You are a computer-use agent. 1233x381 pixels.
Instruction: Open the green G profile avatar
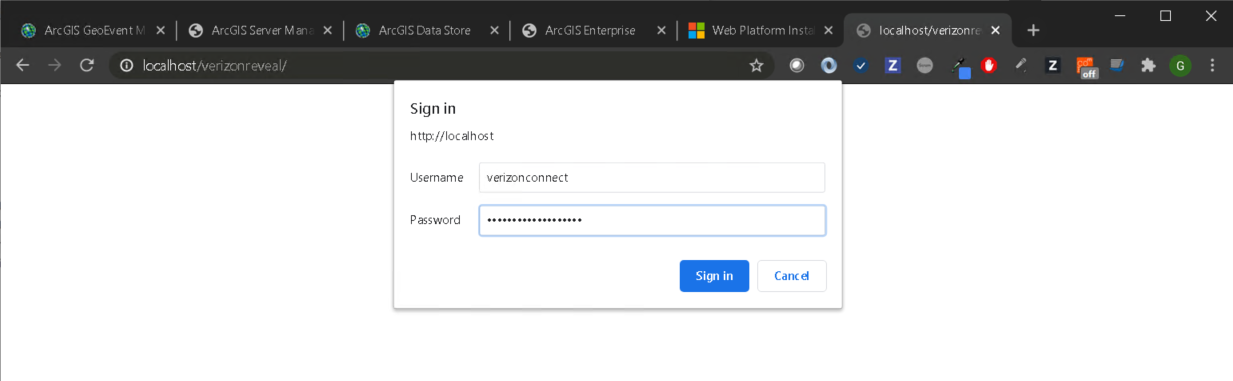coord(1181,65)
